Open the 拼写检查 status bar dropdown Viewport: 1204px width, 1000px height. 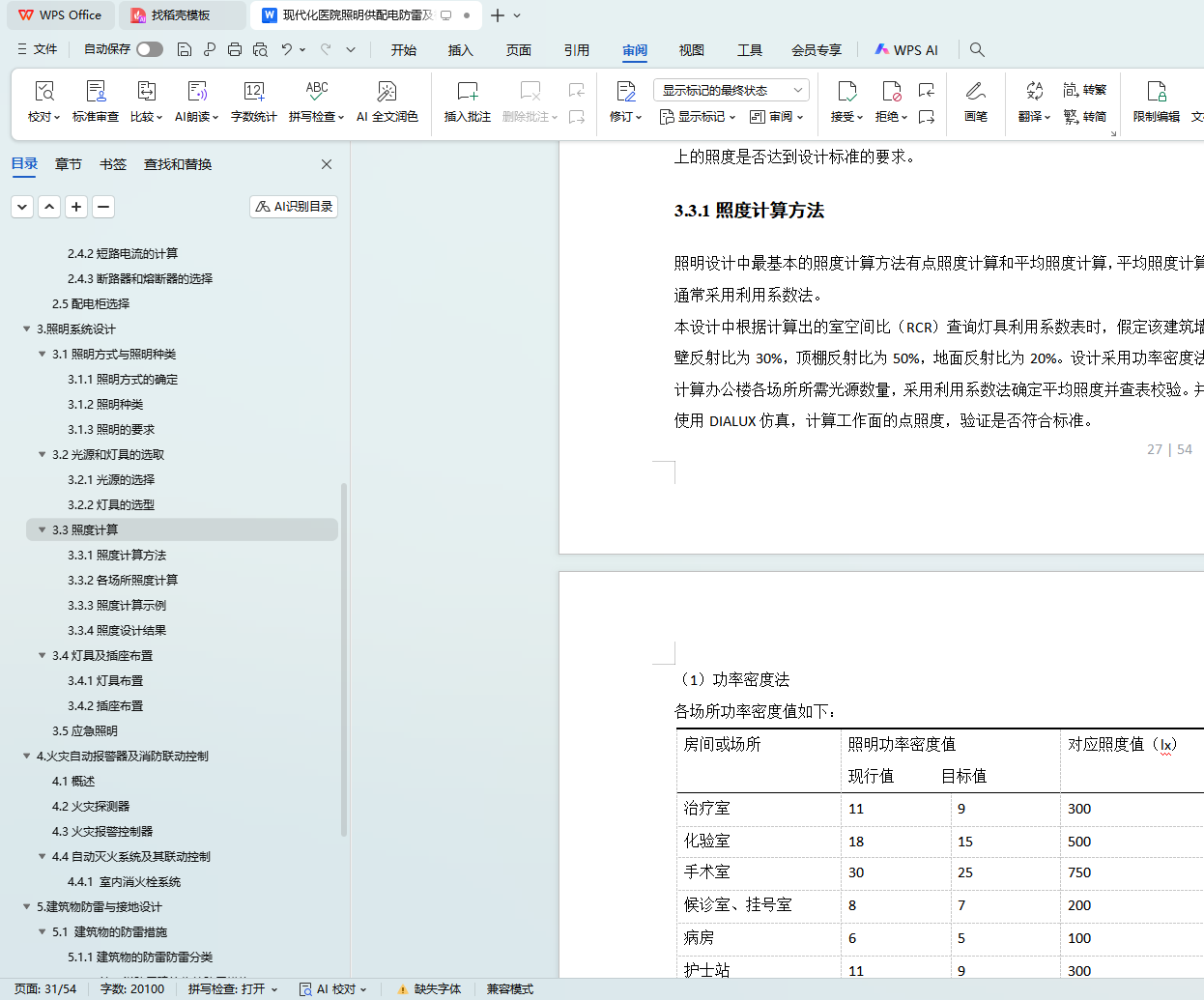[x=233, y=988]
